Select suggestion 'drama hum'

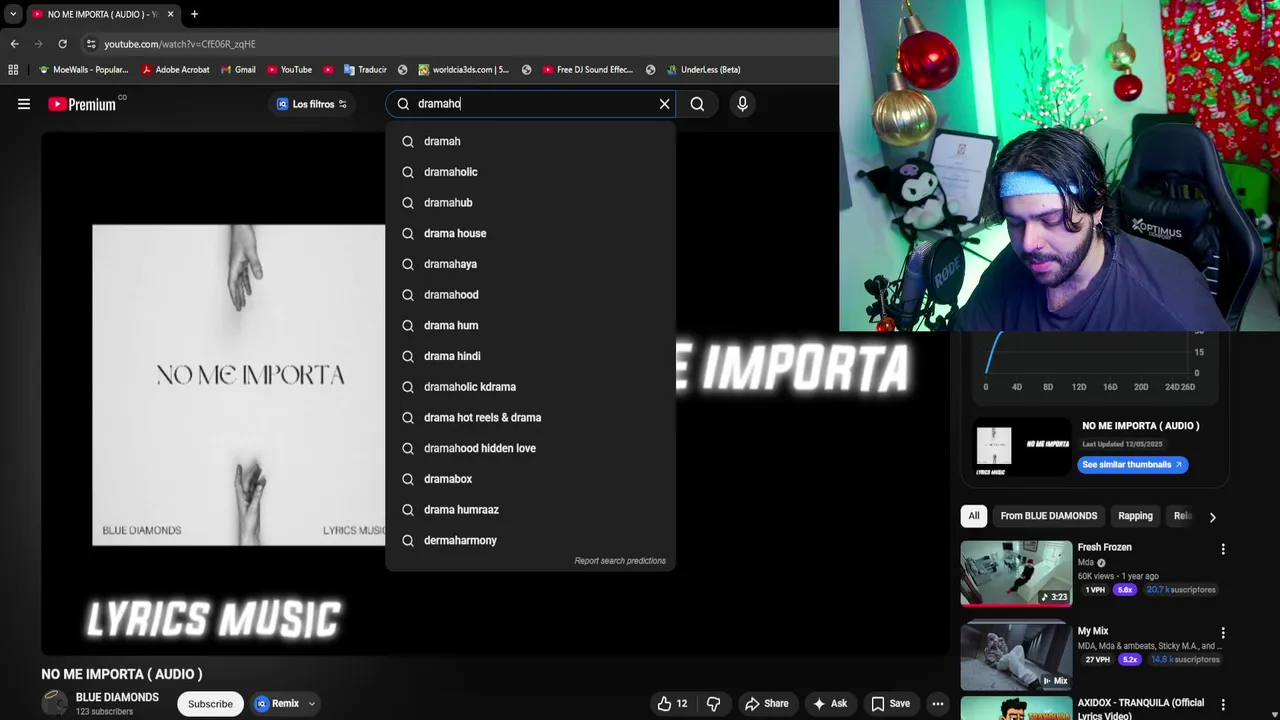530,325
